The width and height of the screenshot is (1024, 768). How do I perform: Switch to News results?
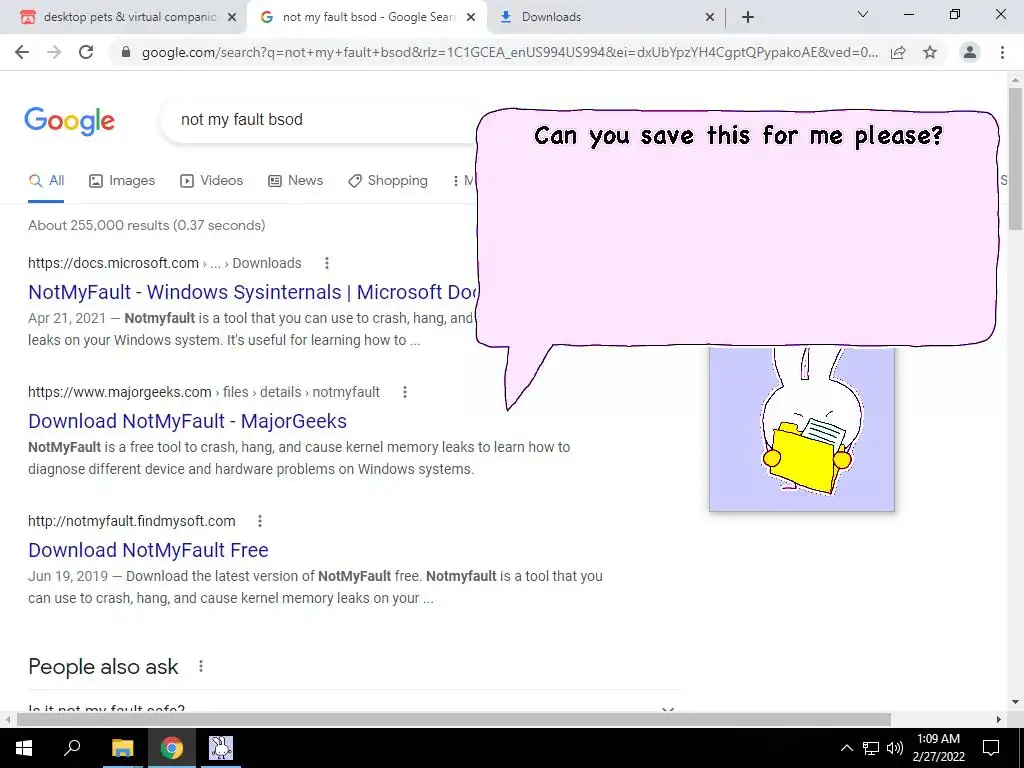pos(296,181)
